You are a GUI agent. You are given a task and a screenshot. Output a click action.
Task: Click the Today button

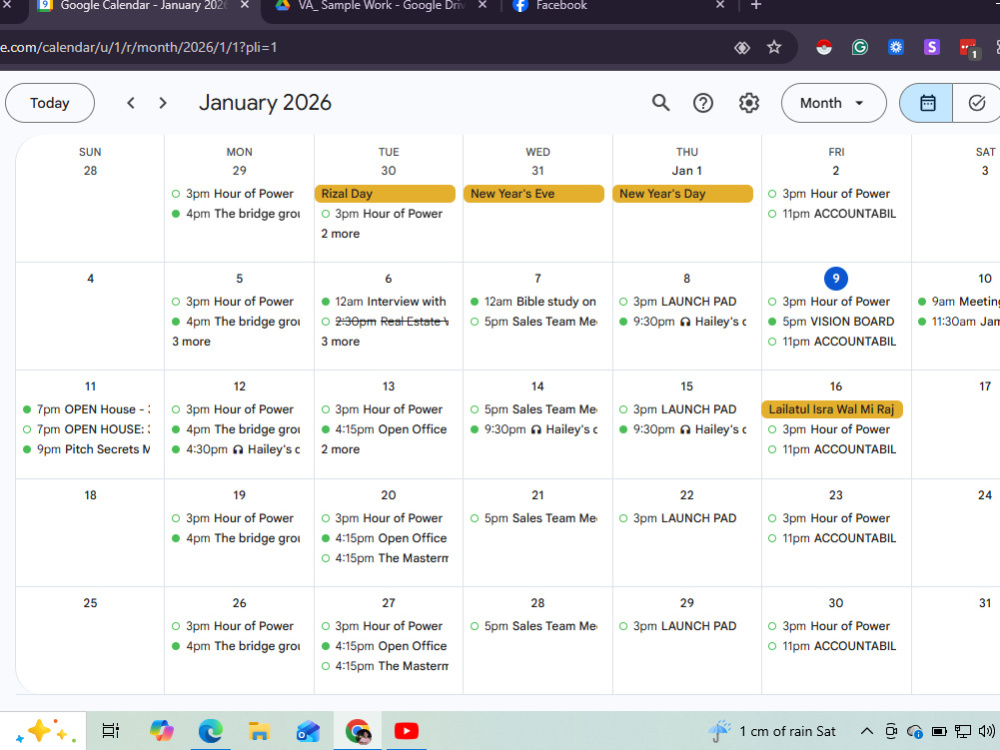click(x=50, y=103)
